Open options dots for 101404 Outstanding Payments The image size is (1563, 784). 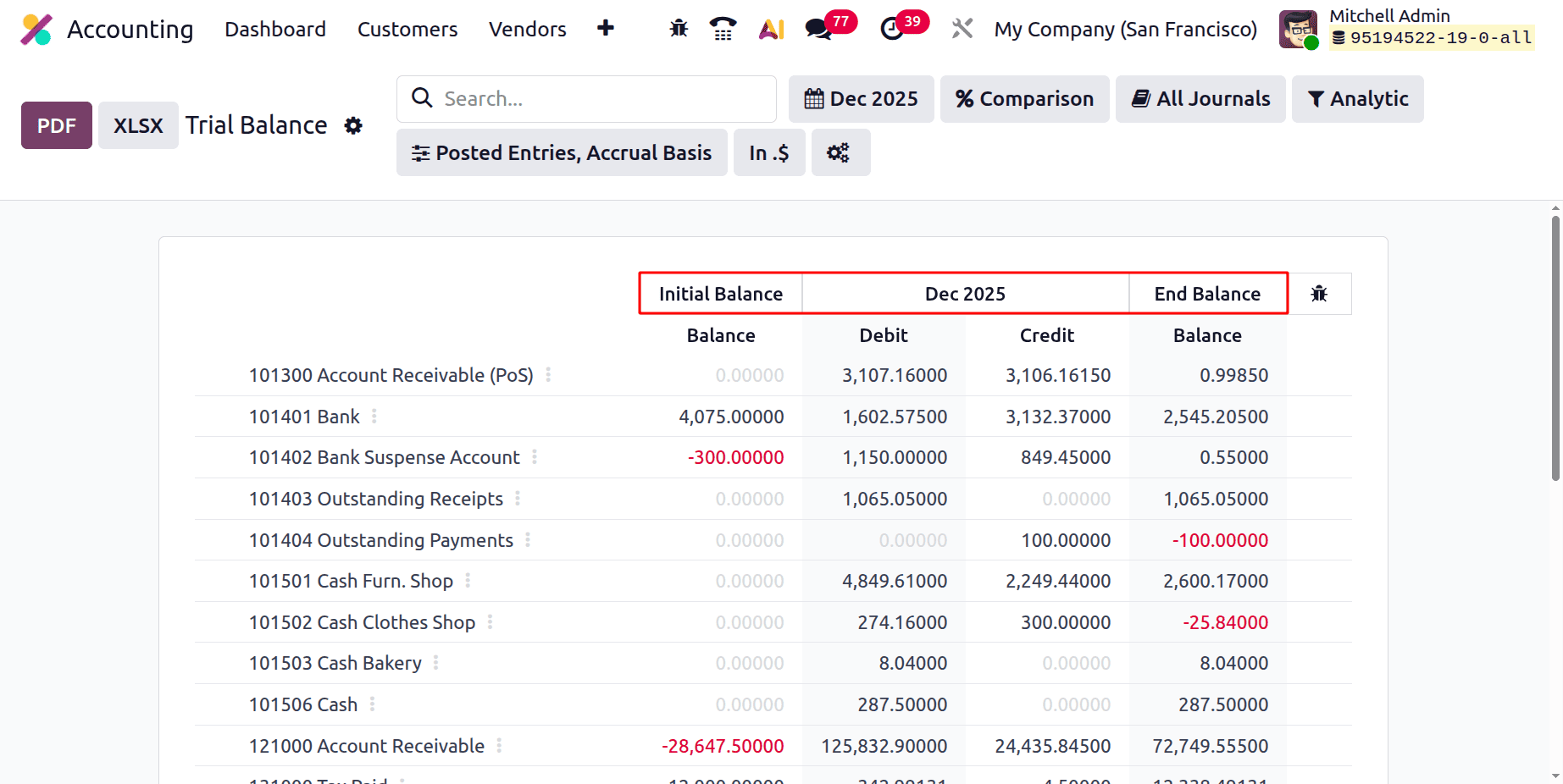(x=527, y=539)
